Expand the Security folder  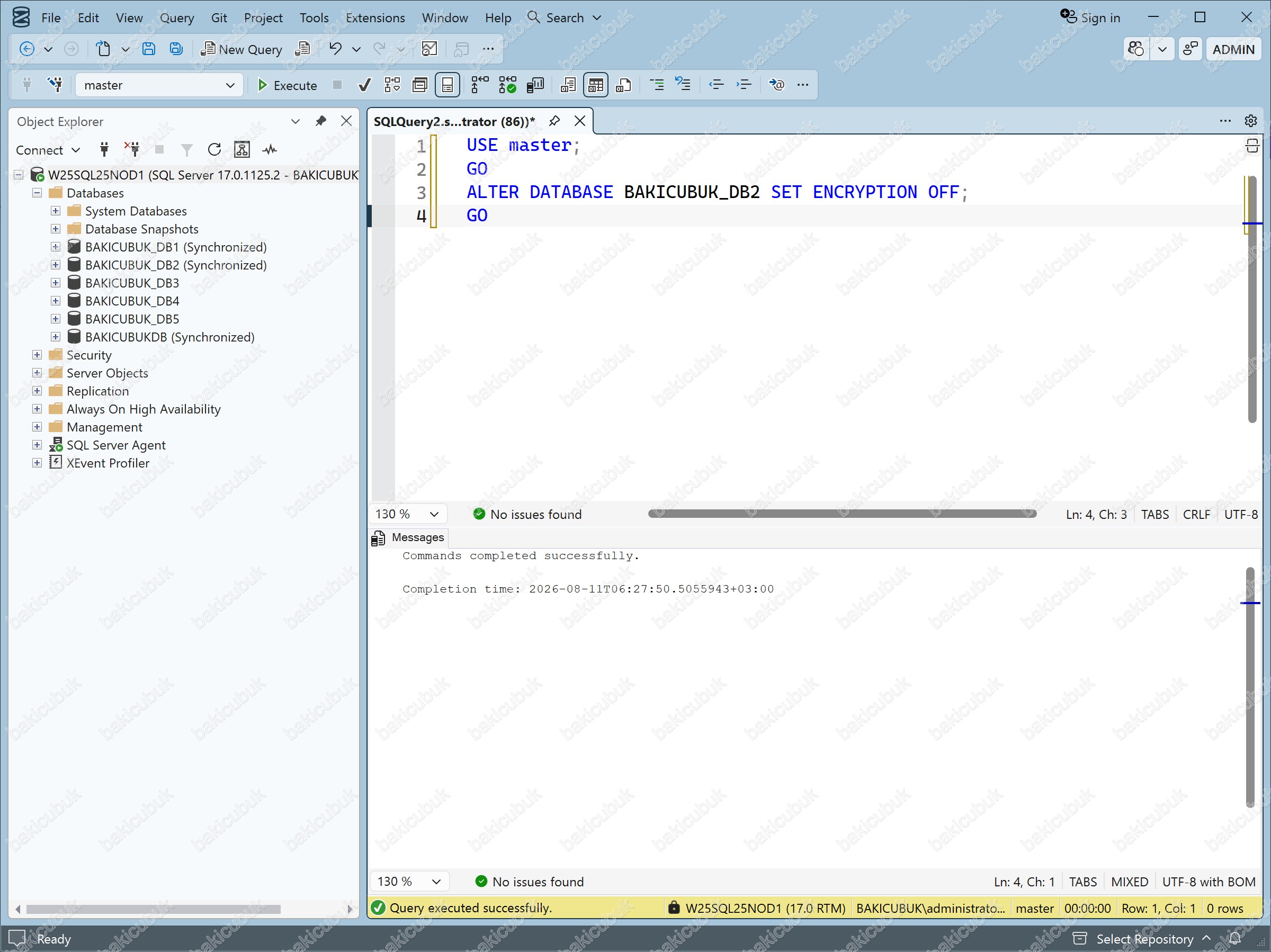coord(37,355)
